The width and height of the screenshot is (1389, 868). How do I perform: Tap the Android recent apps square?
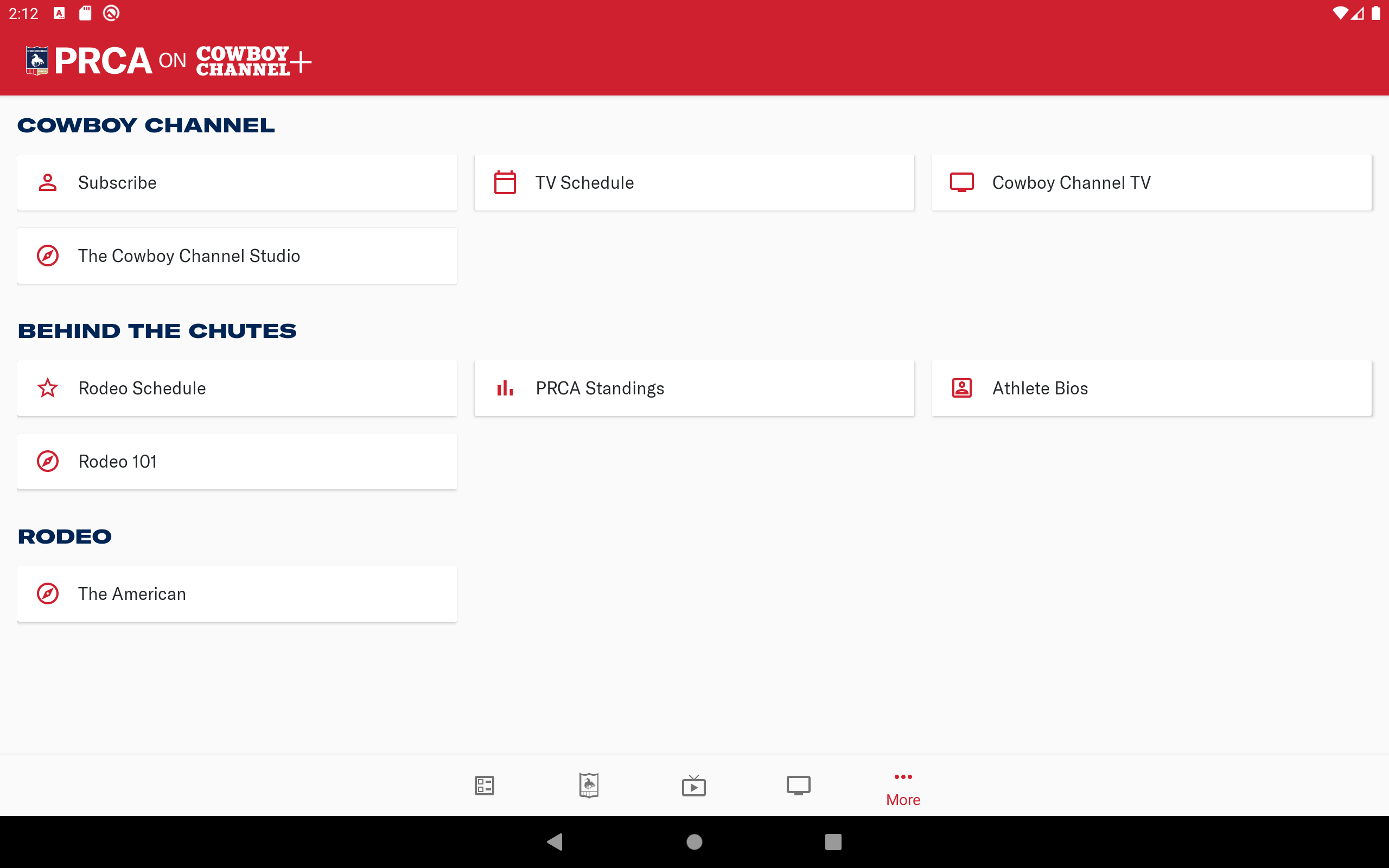(833, 841)
